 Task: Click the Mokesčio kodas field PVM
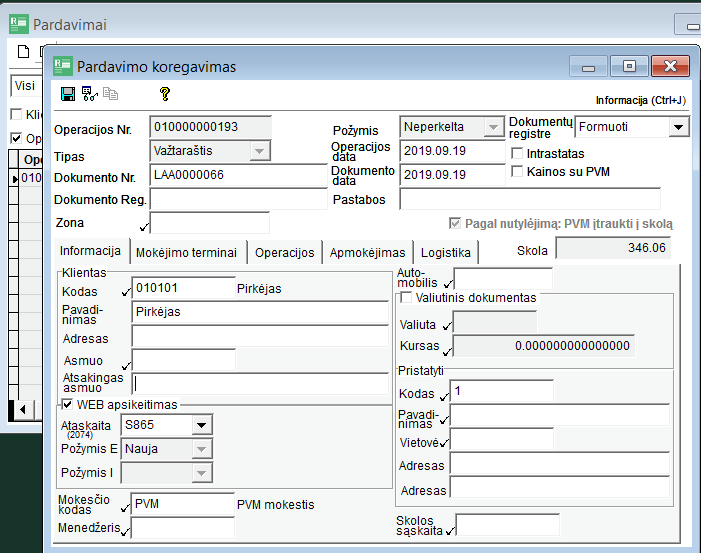(x=182, y=504)
